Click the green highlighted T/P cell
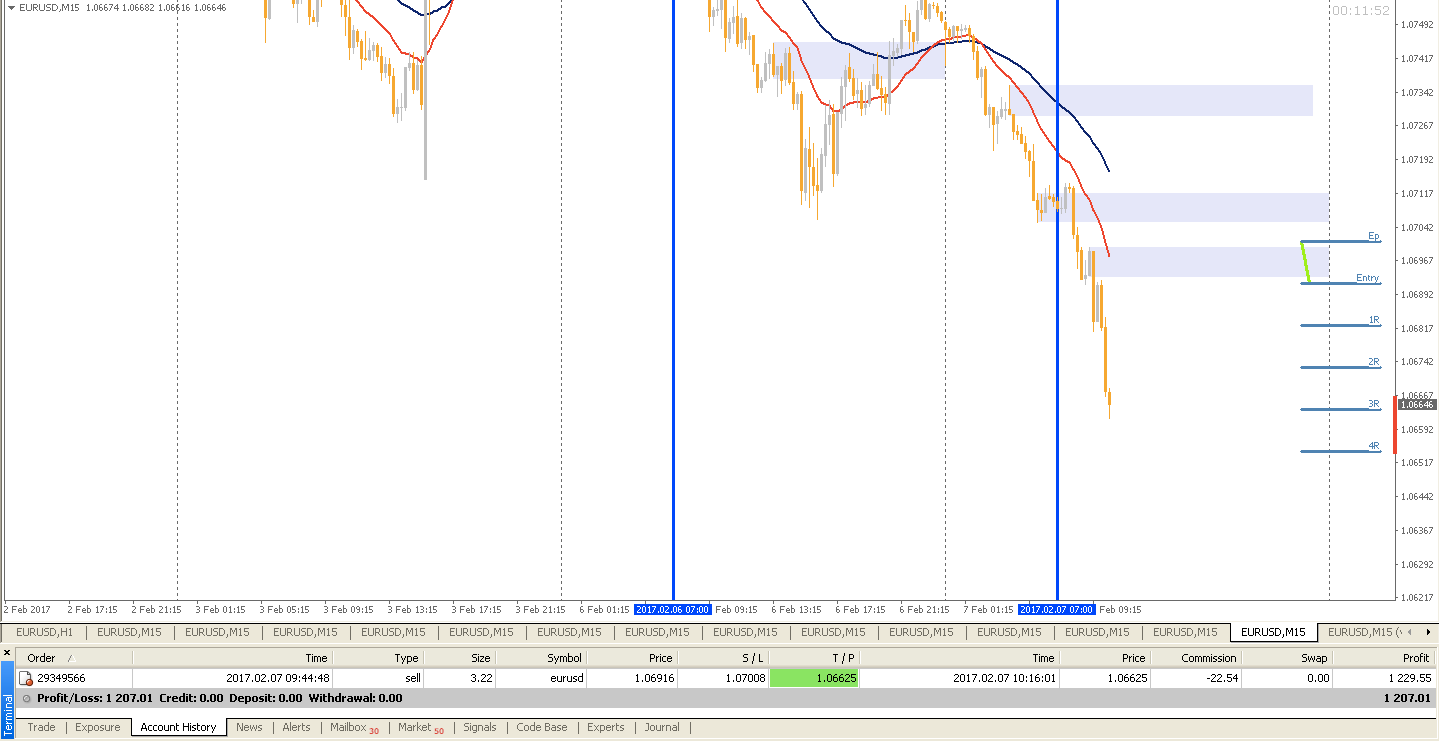 (x=814, y=678)
